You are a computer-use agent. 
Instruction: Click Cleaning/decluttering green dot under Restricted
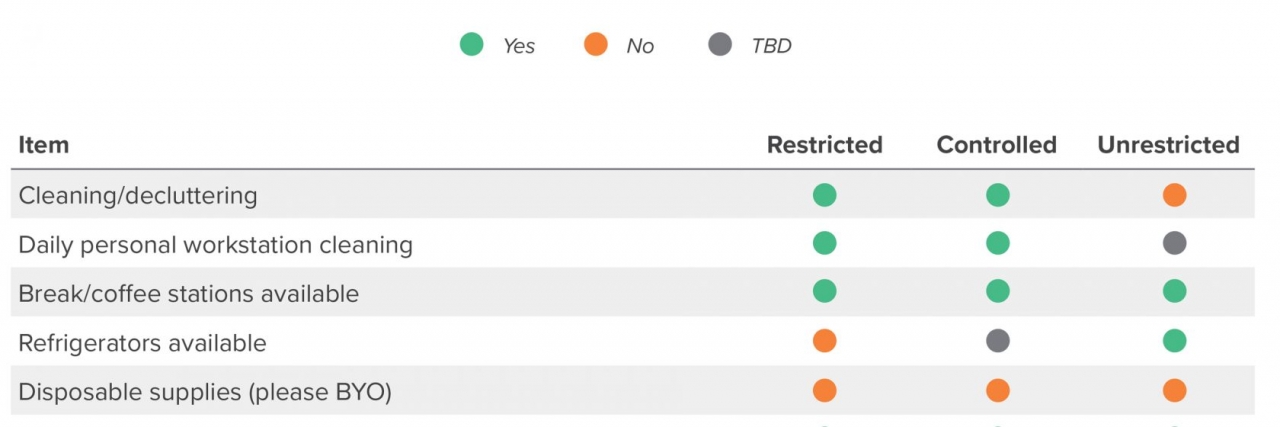tap(825, 195)
